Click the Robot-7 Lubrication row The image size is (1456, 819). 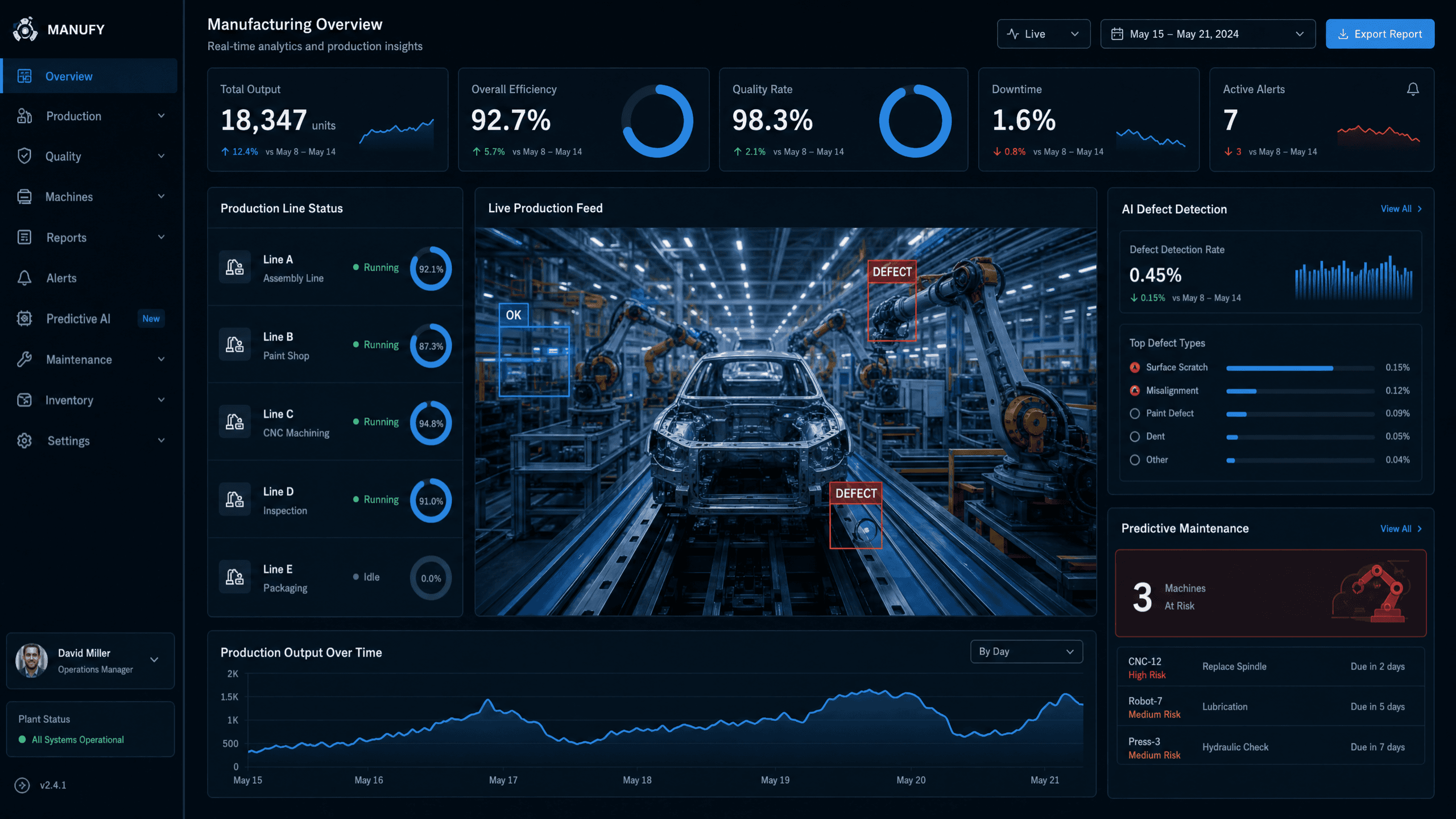(1271, 707)
